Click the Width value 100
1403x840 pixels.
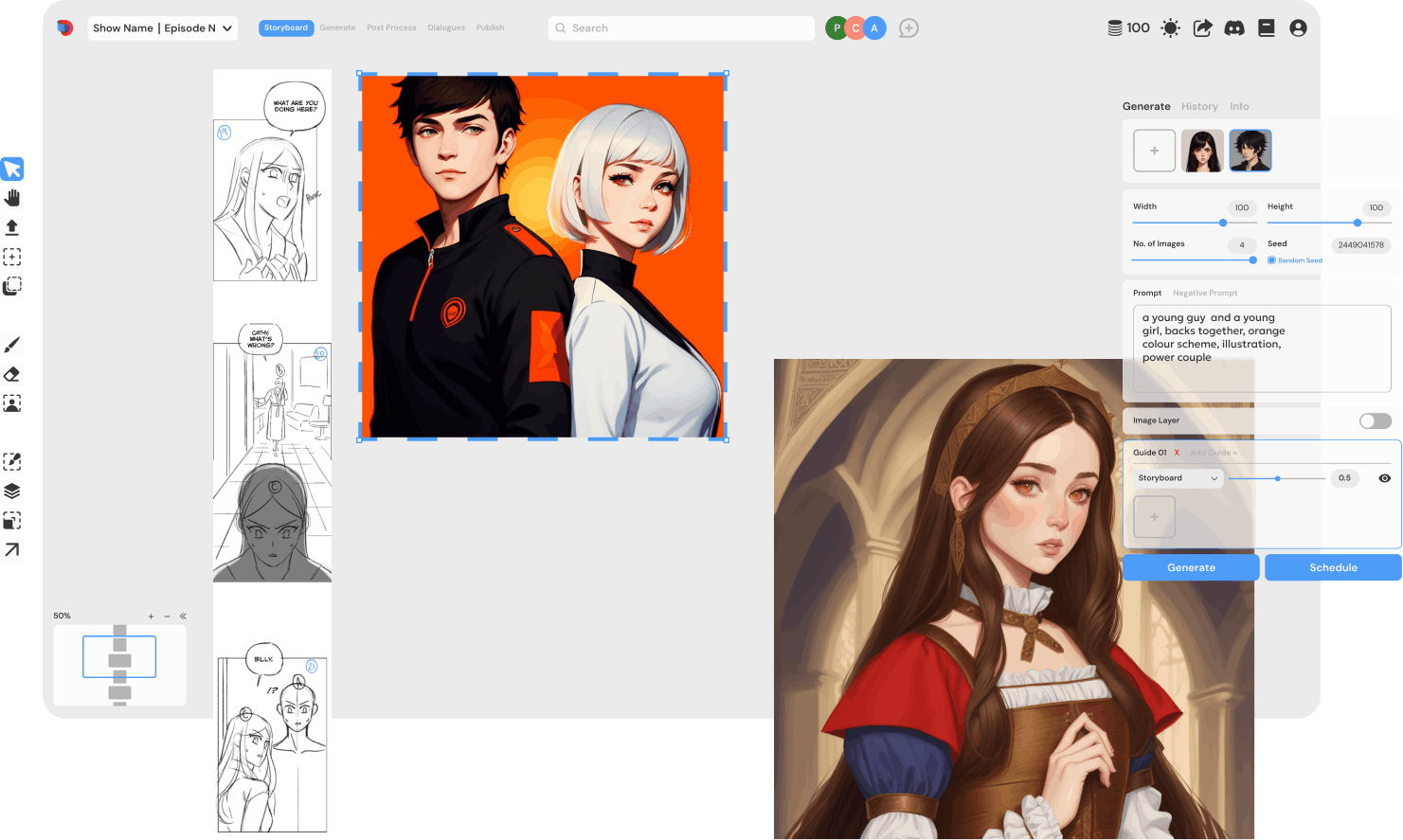(x=1241, y=208)
